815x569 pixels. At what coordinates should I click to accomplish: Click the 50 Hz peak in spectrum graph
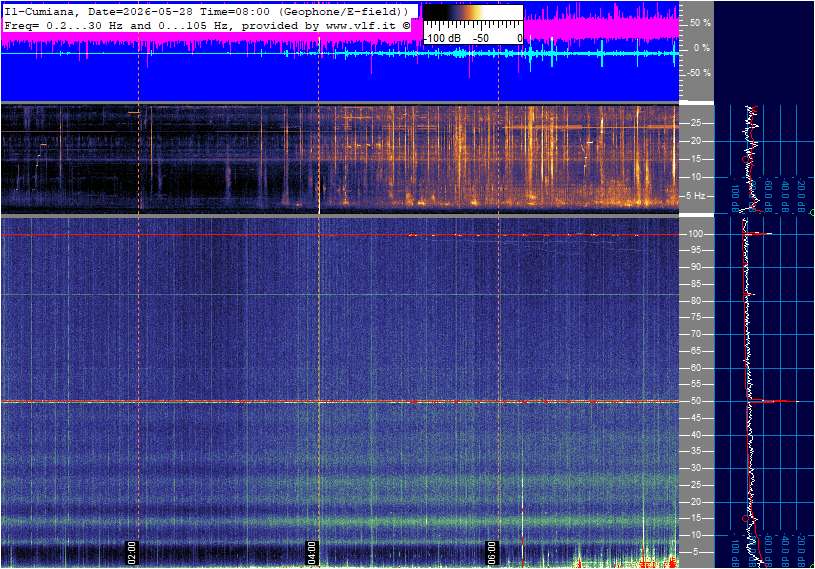click(773, 401)
